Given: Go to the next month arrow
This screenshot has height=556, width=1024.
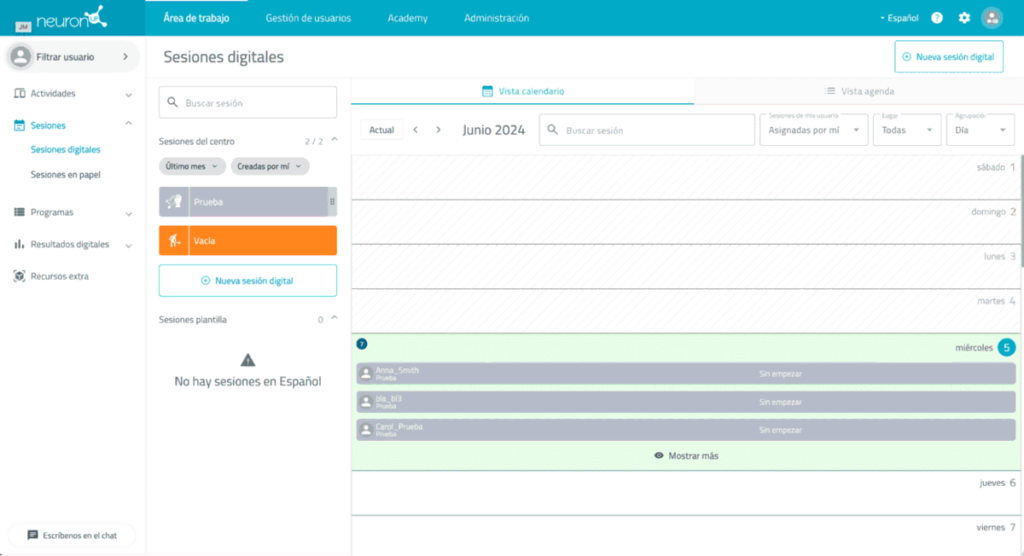Looking at the screenshot, I should click(438, 130).
